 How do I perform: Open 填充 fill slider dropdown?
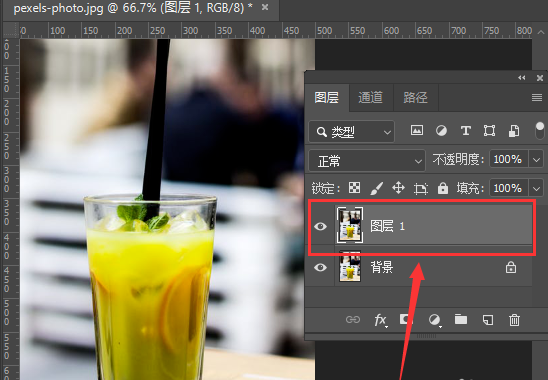pyautogui.click(x=536, y=189)
